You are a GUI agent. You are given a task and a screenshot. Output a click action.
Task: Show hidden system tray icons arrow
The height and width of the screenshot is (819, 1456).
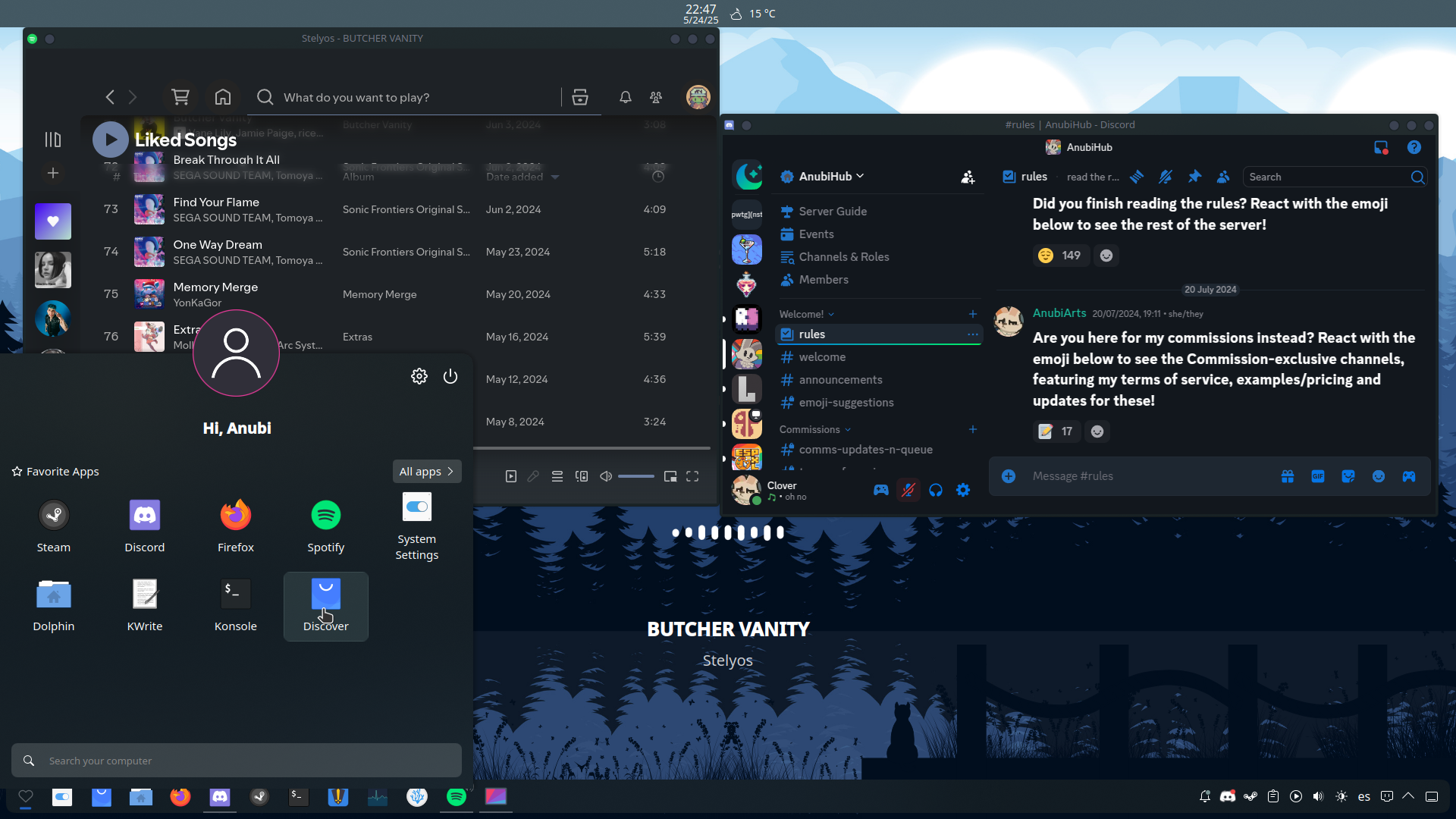[x=1408, y=796]
